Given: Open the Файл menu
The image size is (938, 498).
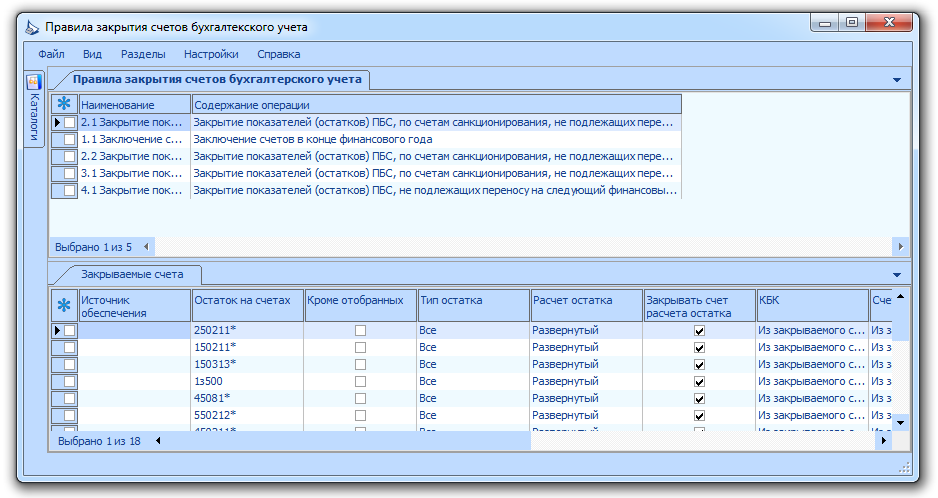Looking at the screenshot, I should click(51, 54).
